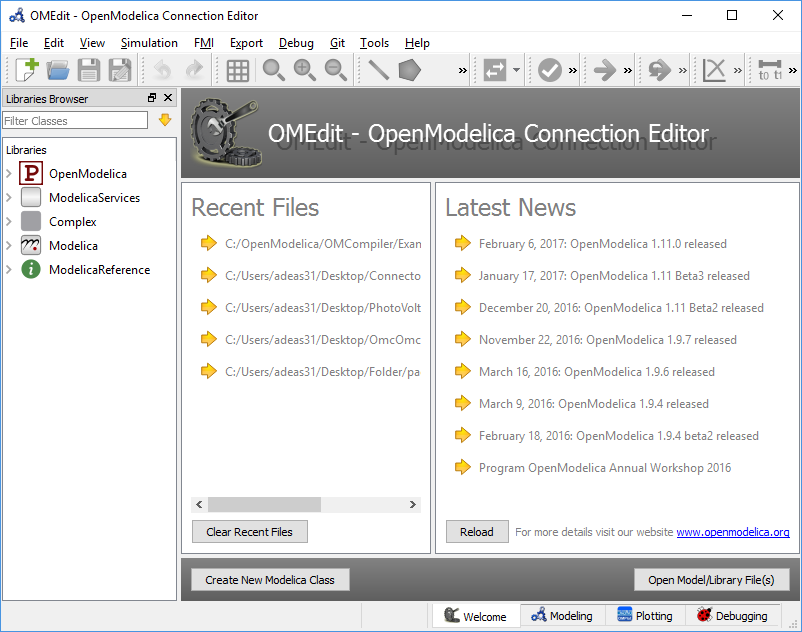Click the Check Model checkmark icon
The image size is (802, 632).
pos(549,70)
